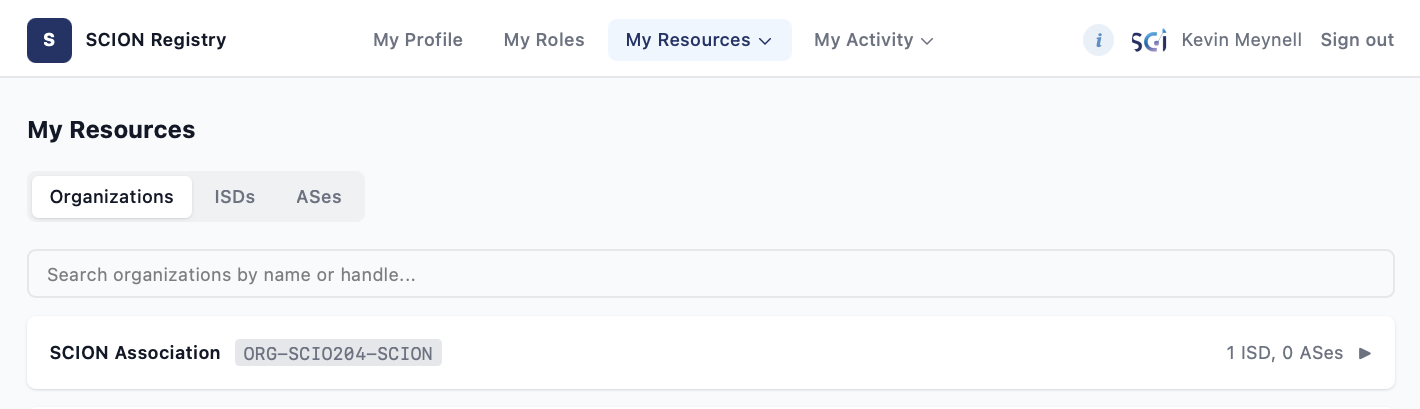Click the chevron beside My Activity
This screenshot has width=1420, height=409.
[x=927, y=41]
